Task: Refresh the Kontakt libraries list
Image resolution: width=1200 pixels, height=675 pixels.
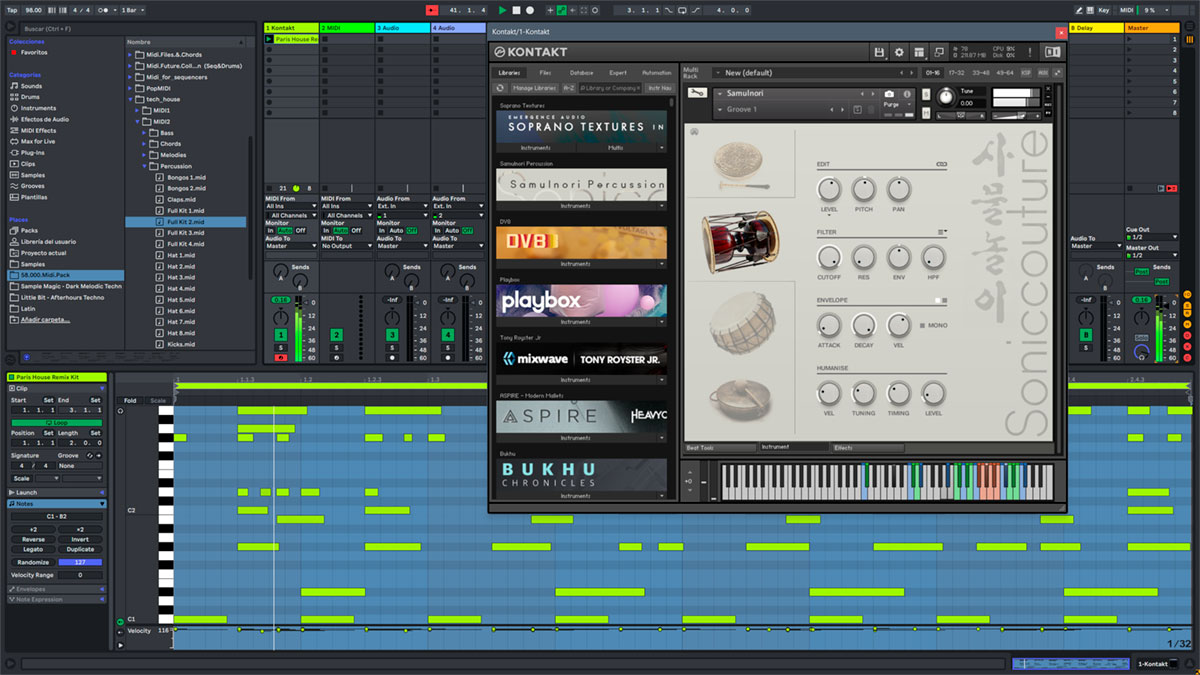Action: tap(502, 88)
